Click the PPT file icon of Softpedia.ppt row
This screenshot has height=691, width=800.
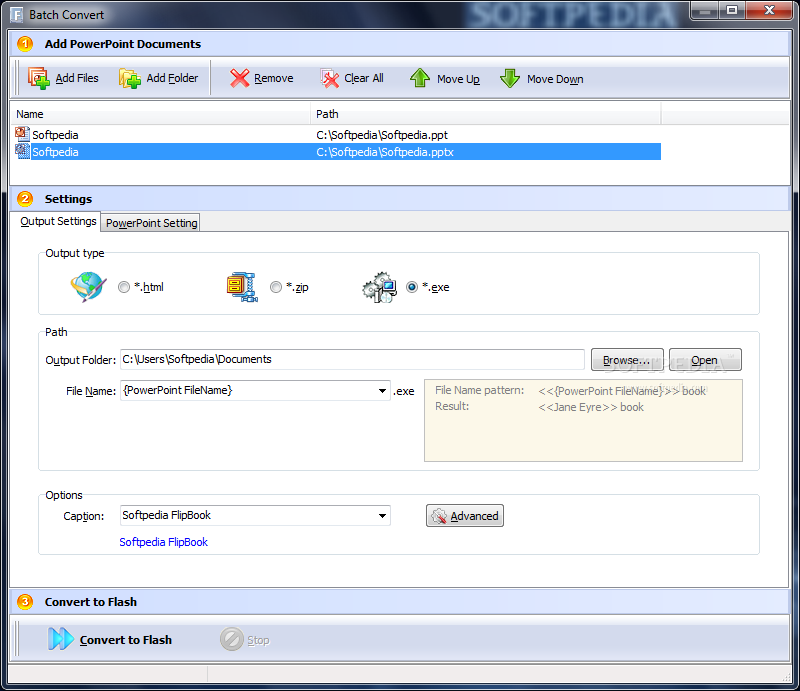pos(22,134)
